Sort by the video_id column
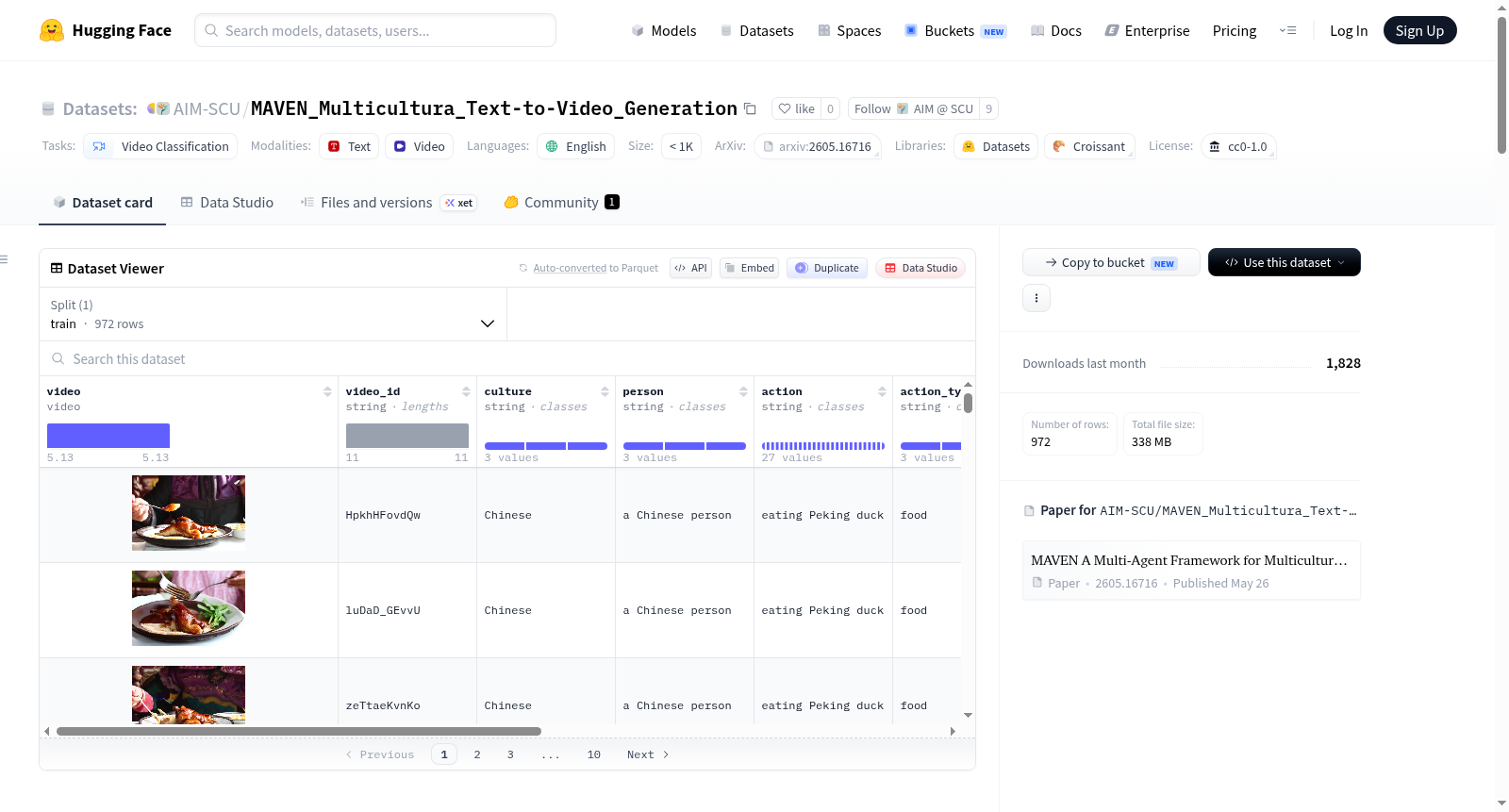This screenshot has width=1509, height=812. coord(466,391)
